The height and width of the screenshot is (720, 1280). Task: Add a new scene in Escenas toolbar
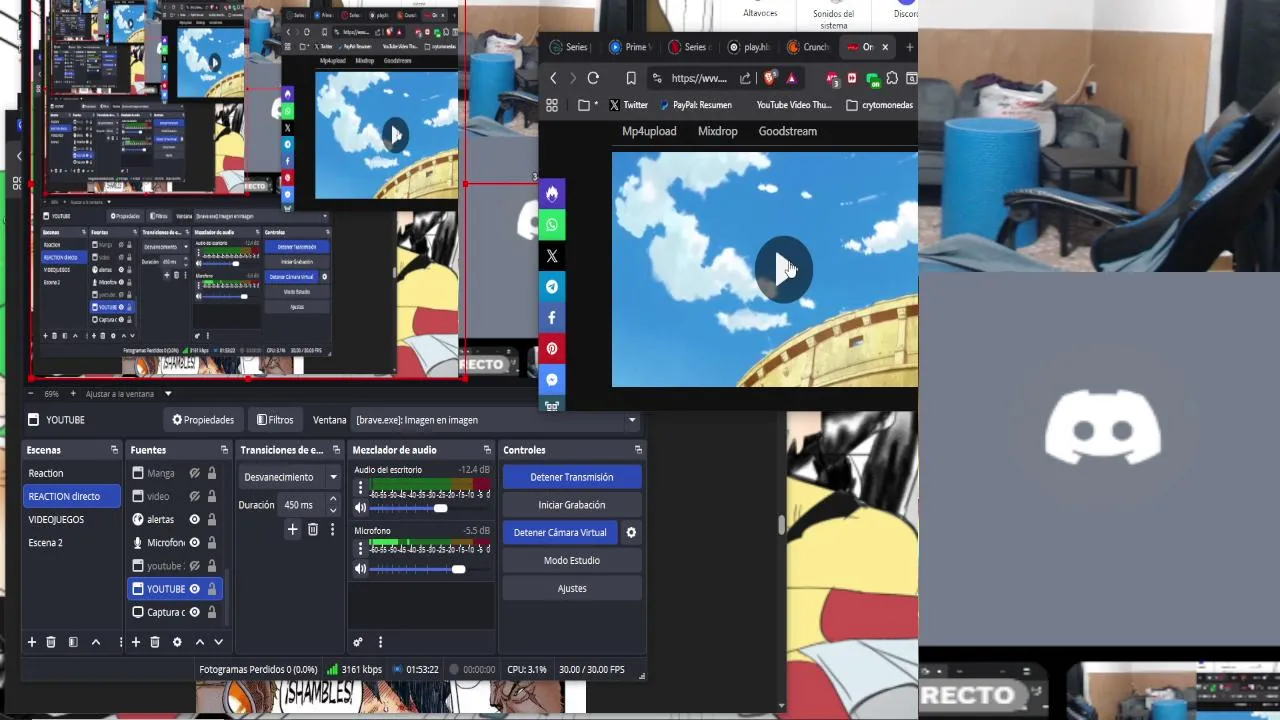31,642
